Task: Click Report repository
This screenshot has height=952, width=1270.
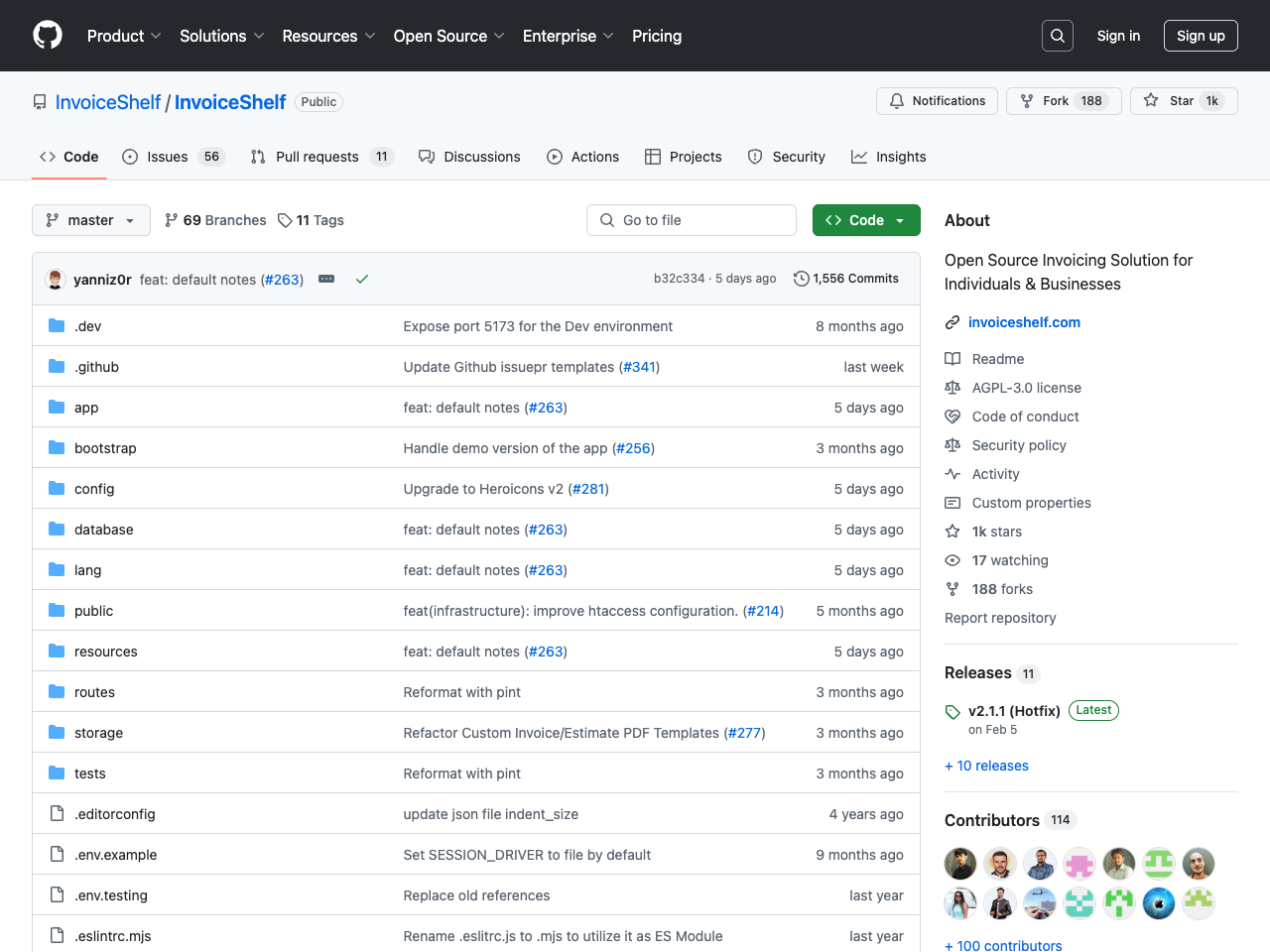Action: 1000,618
